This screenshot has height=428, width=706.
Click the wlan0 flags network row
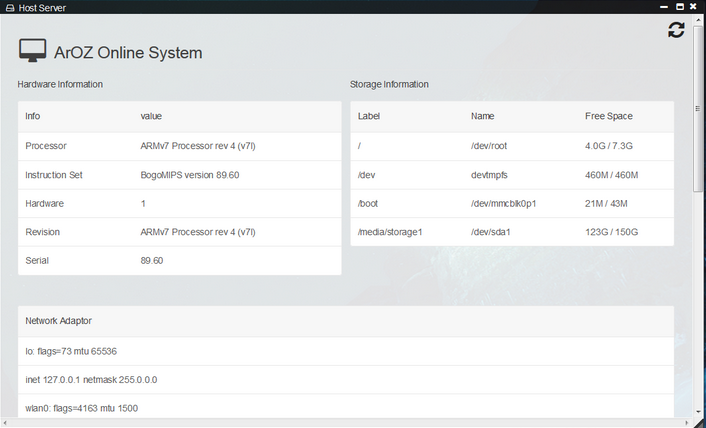[80, 408]
